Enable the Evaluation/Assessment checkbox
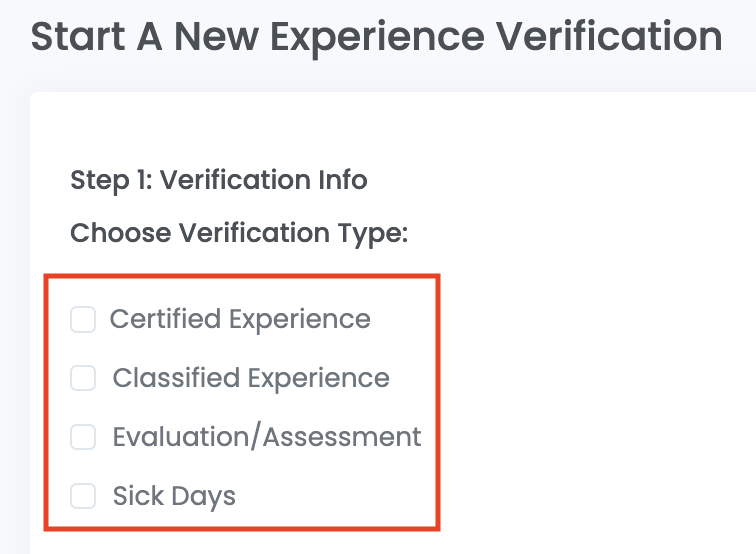This screenshot has height=554, width=756. click(83, 437)
